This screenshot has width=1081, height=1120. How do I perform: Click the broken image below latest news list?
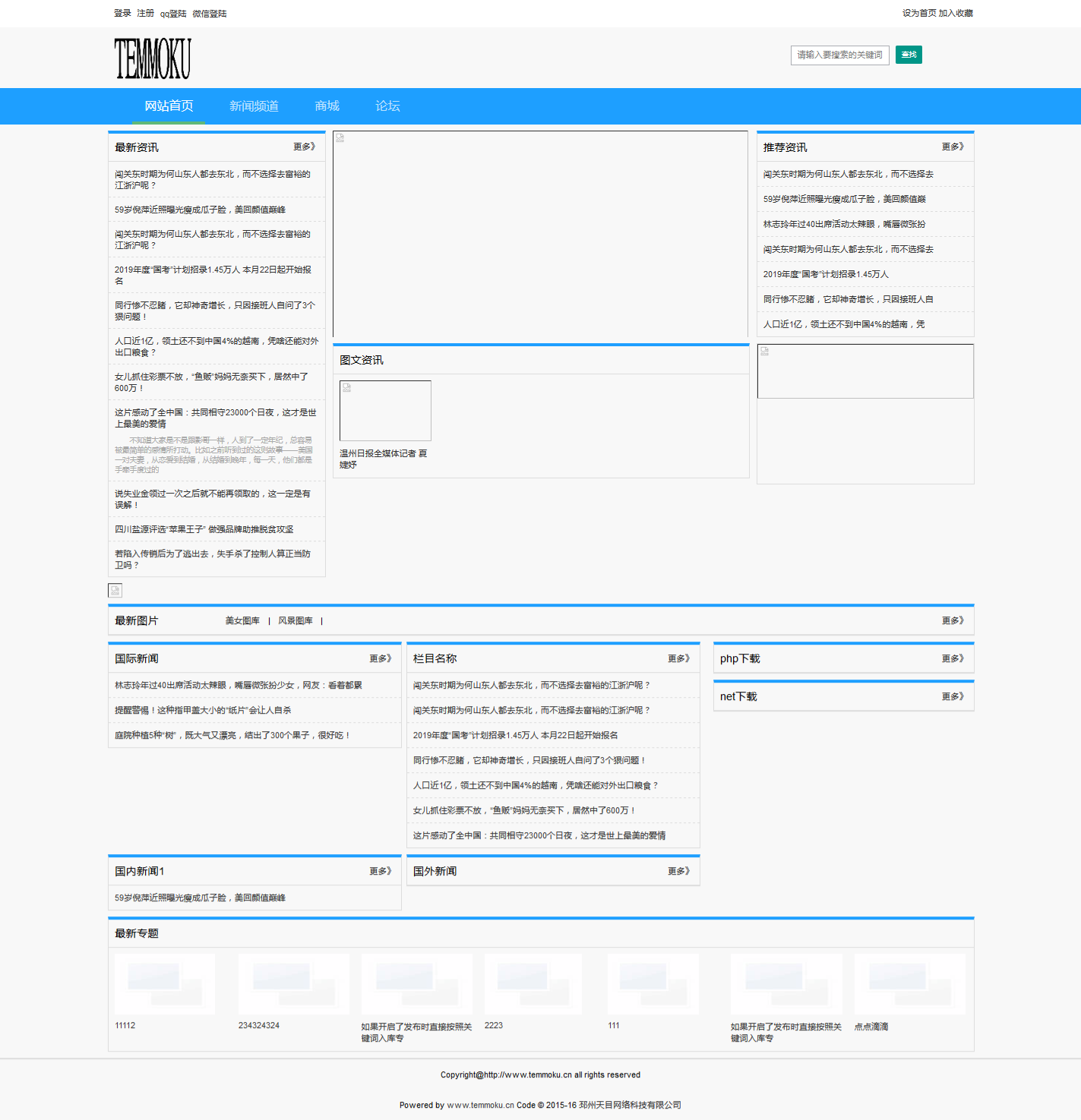click(115, 590)
